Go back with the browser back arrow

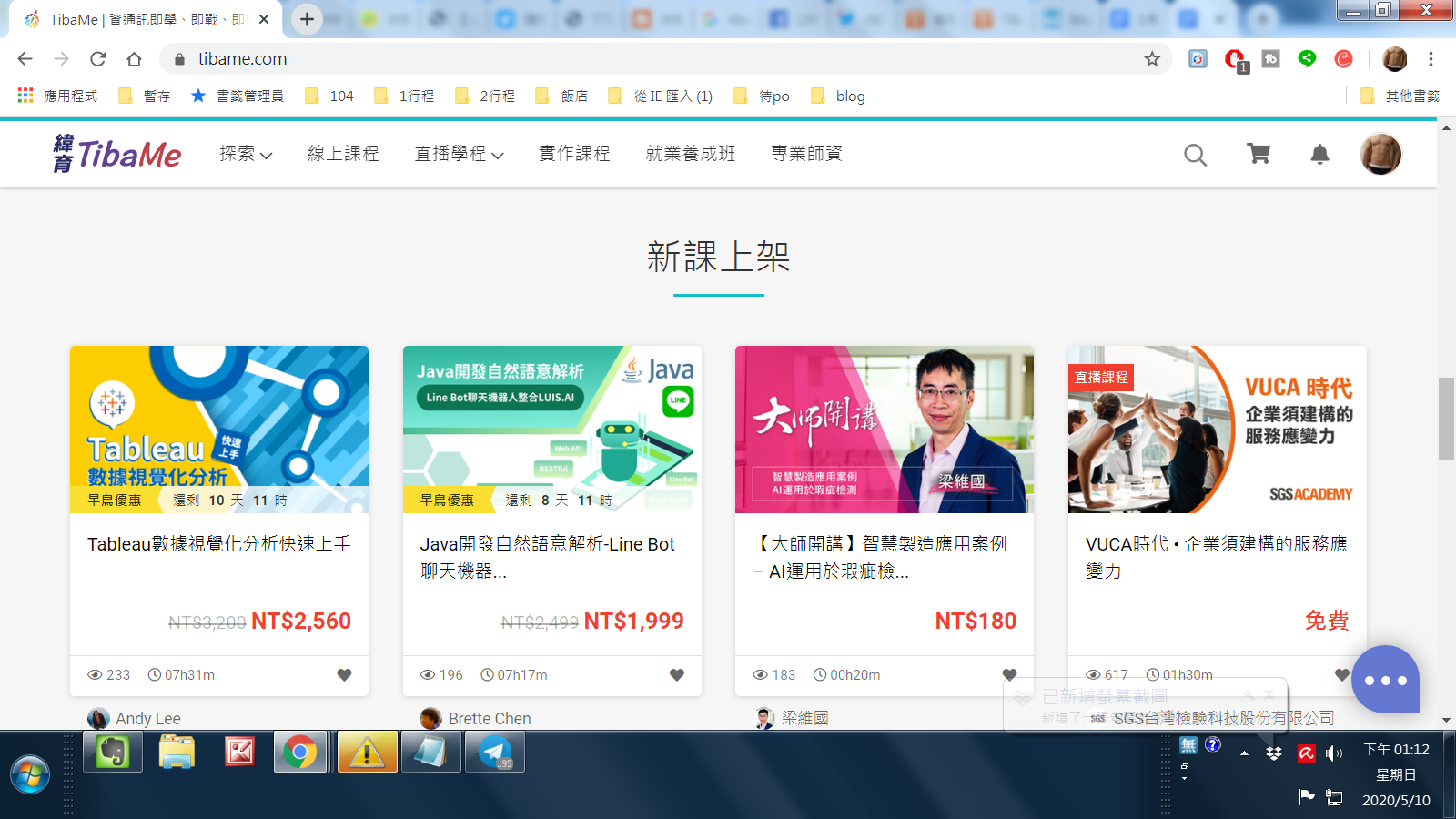pos(25,59)
